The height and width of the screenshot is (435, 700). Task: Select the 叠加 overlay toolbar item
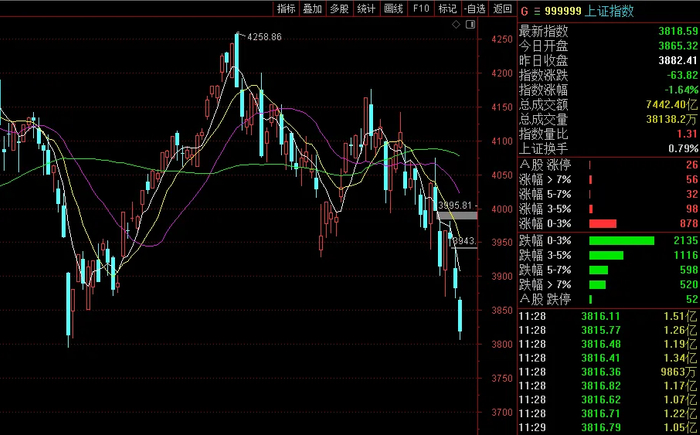point(312,8)
